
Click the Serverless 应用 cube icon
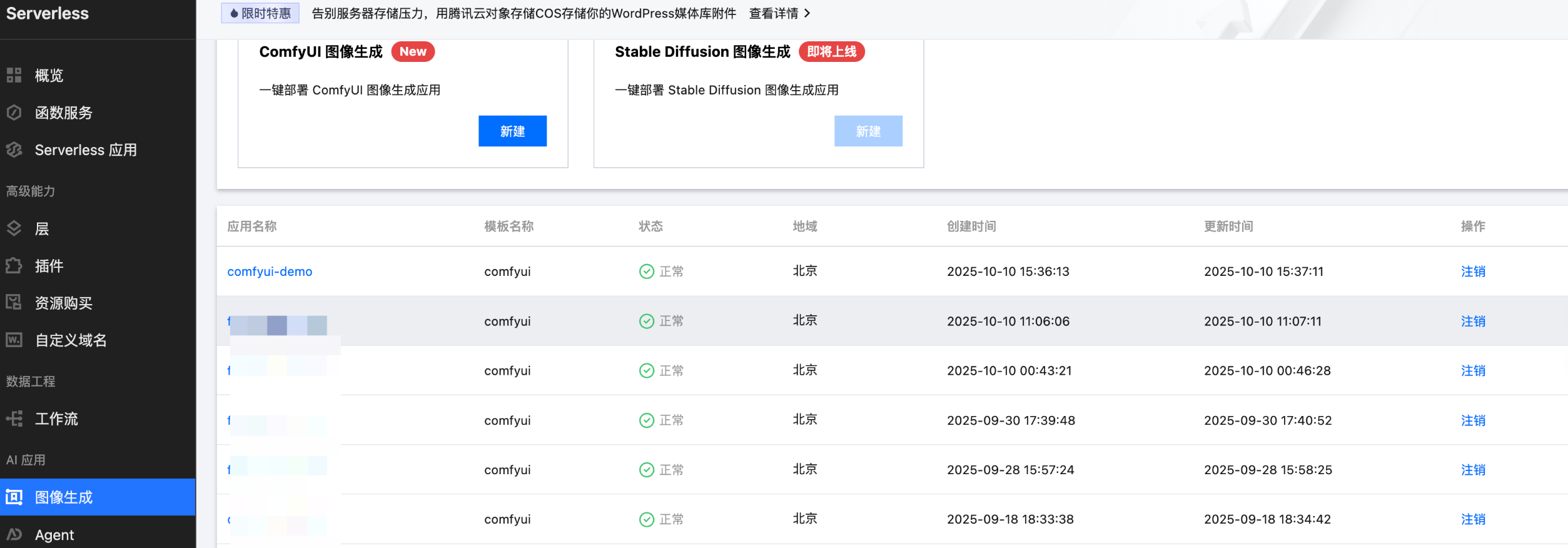click(x=14, y=150)
